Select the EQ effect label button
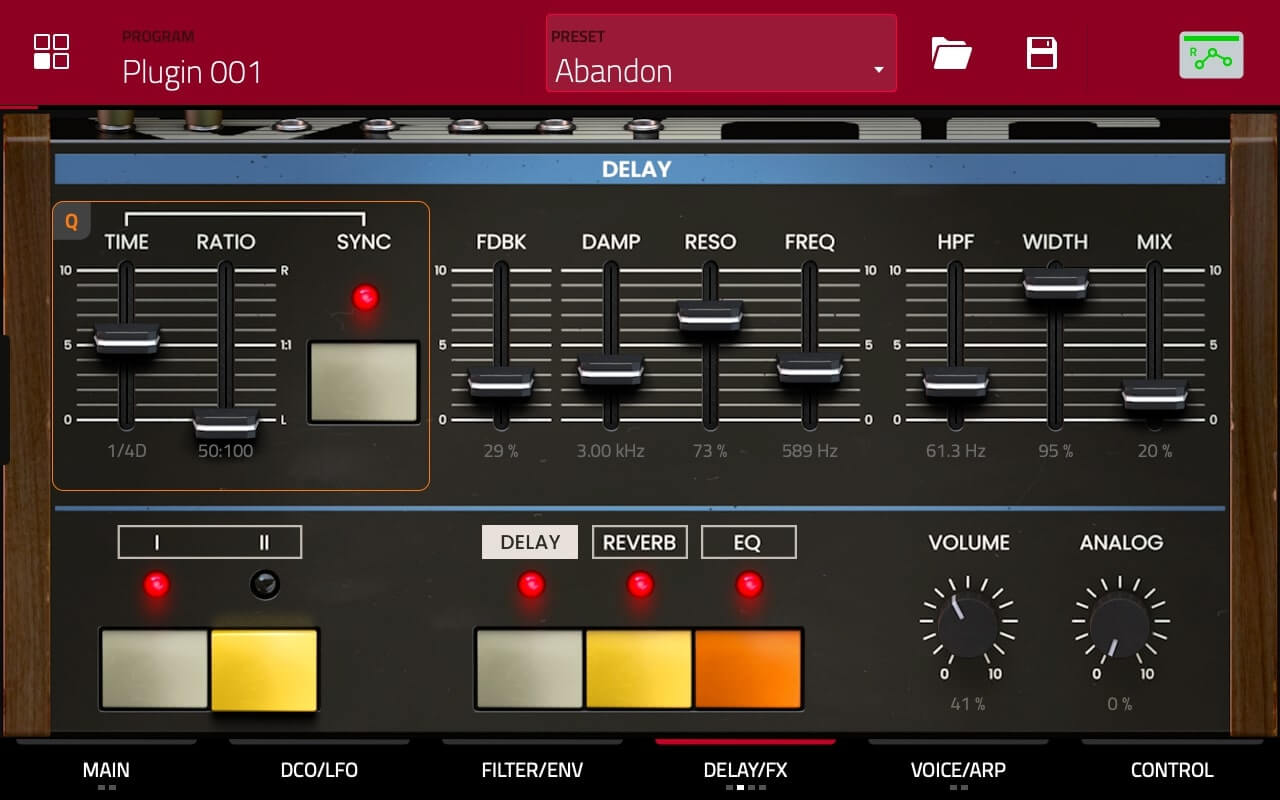Image resolution: width=1280 pixels, height=800 pixels. click(748, 542)
